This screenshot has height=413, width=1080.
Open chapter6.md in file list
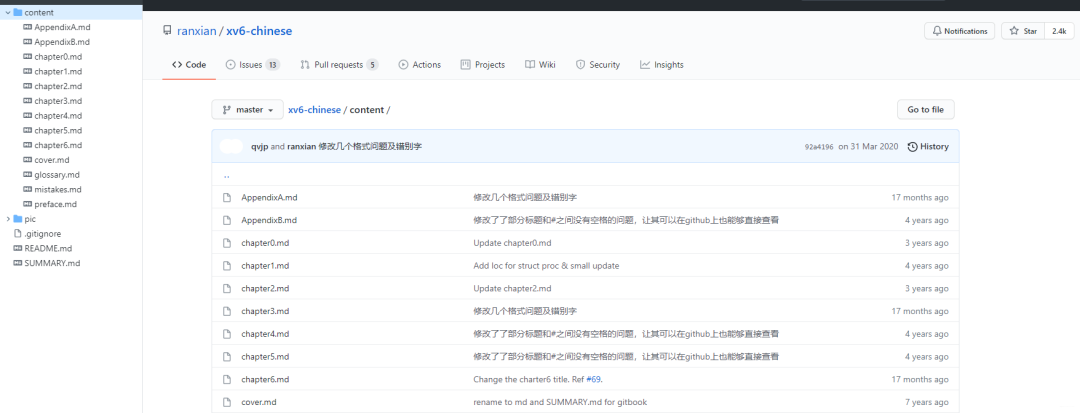click(x=265, y=379)
